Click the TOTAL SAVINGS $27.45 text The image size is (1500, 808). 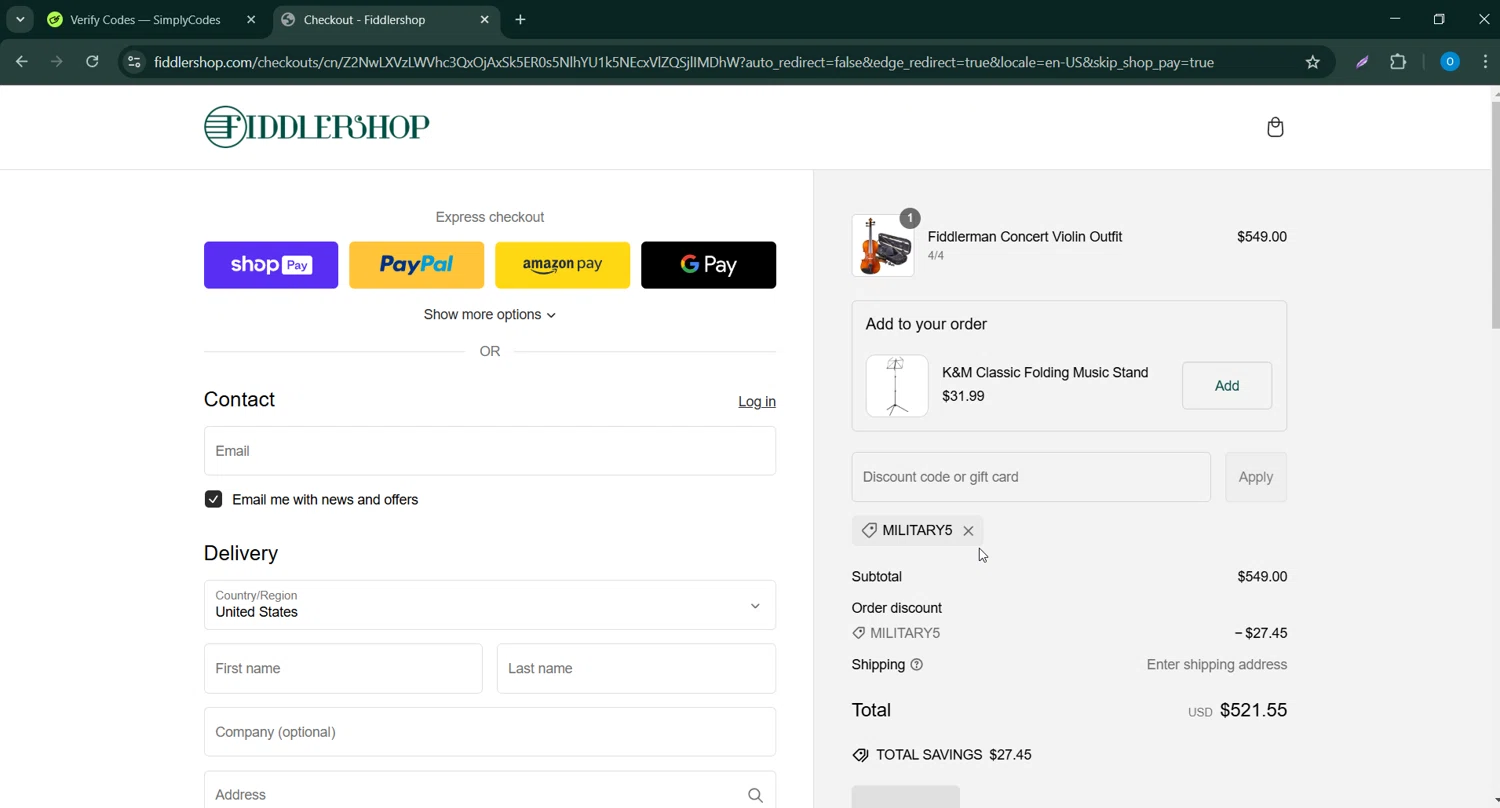point(953,755)
